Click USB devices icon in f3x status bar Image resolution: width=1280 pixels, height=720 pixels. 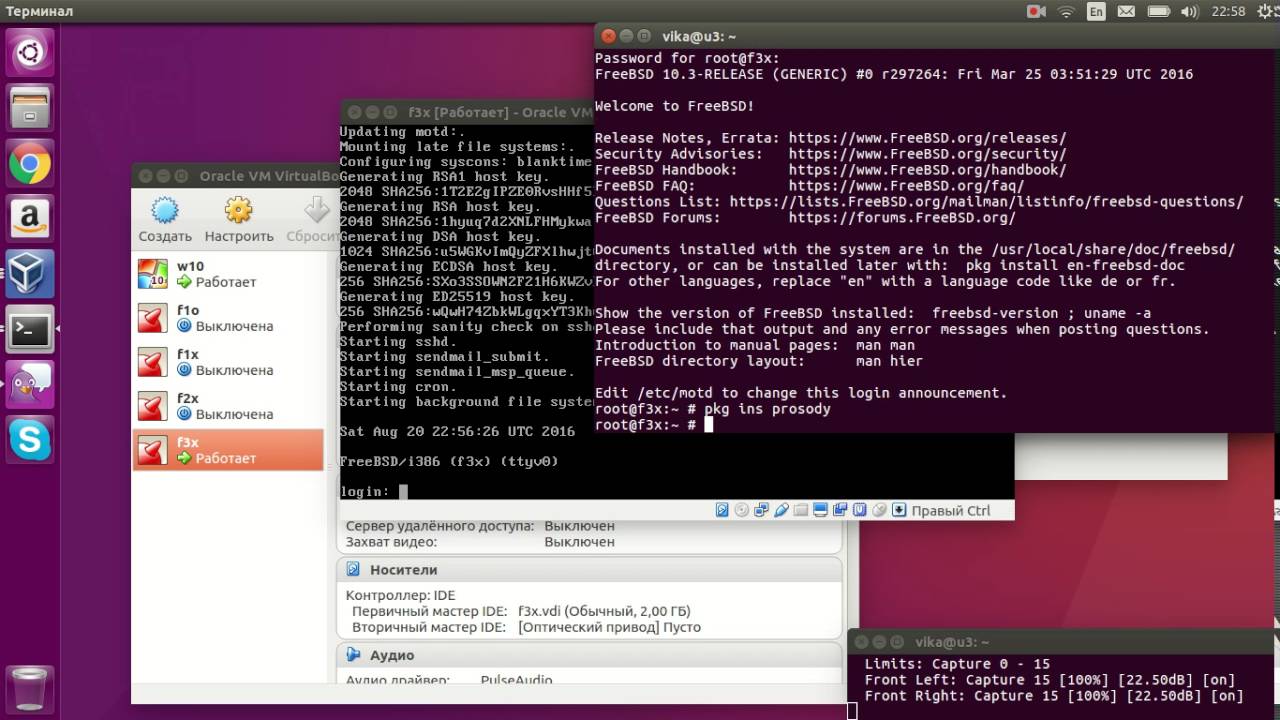[x=781, y=510]
